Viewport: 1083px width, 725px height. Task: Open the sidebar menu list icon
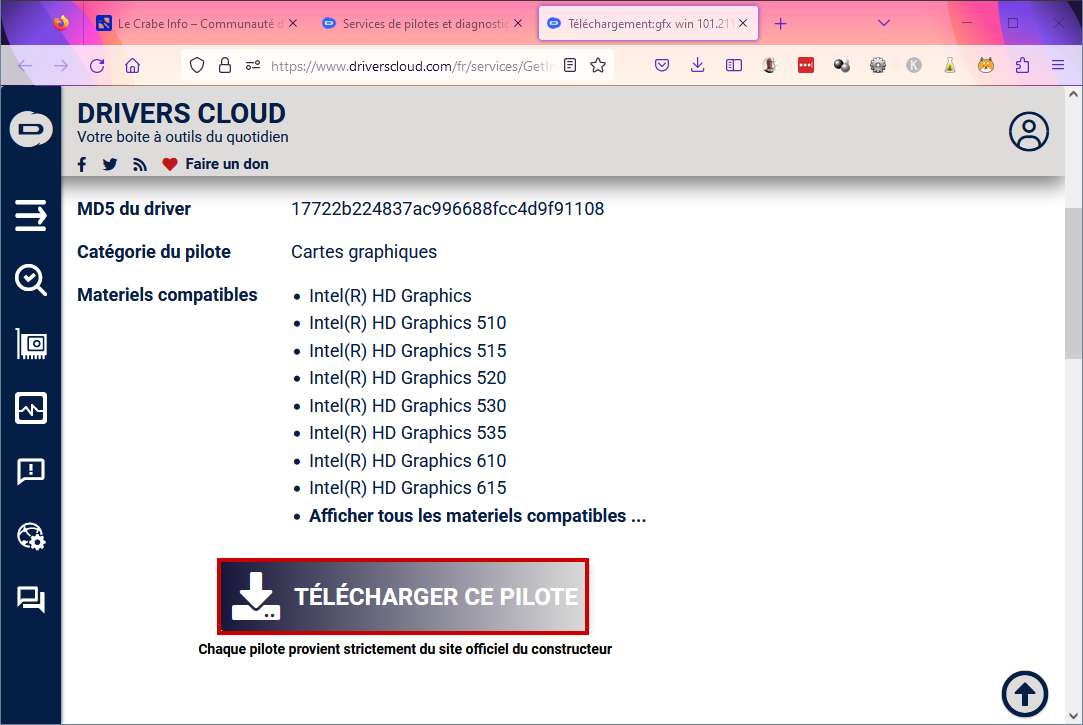[x=30, y=215]
